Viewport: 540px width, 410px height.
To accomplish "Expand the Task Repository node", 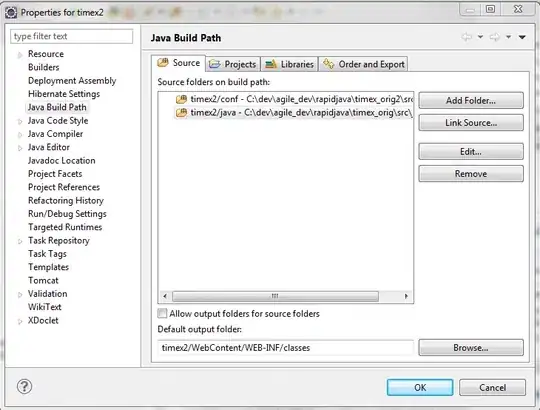I will (20, 241).
